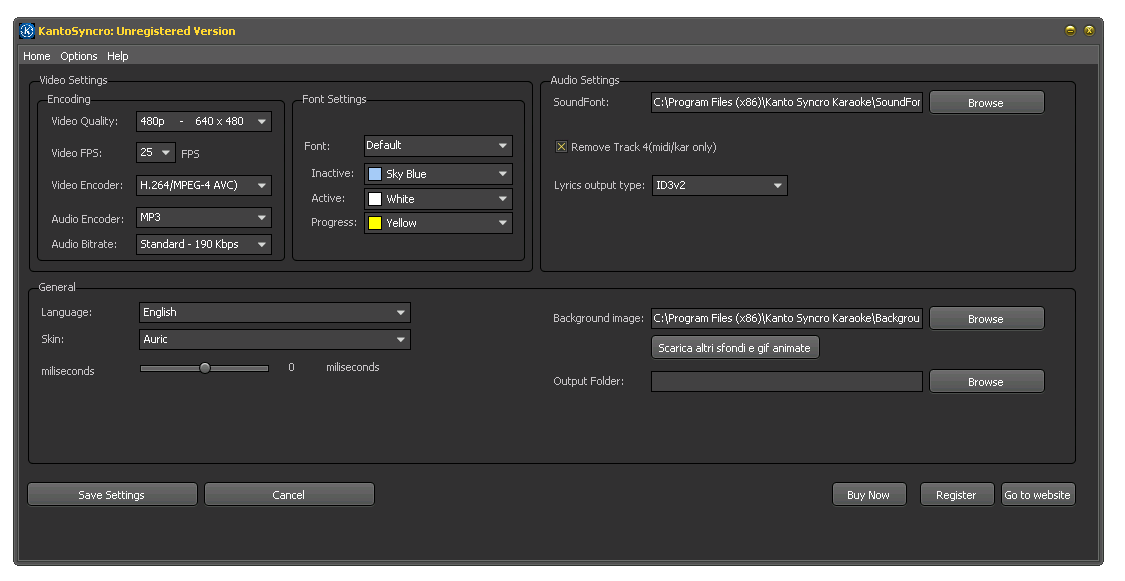
Task: Click Scarica altri sfondi e gif animate
Action: click(x=735, y=348)
